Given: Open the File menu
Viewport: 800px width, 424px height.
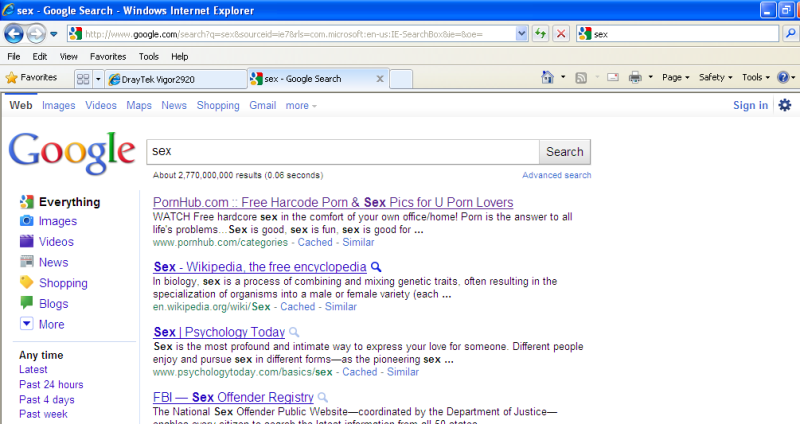Looking at the screenshot, I should (x=14, y=57).
